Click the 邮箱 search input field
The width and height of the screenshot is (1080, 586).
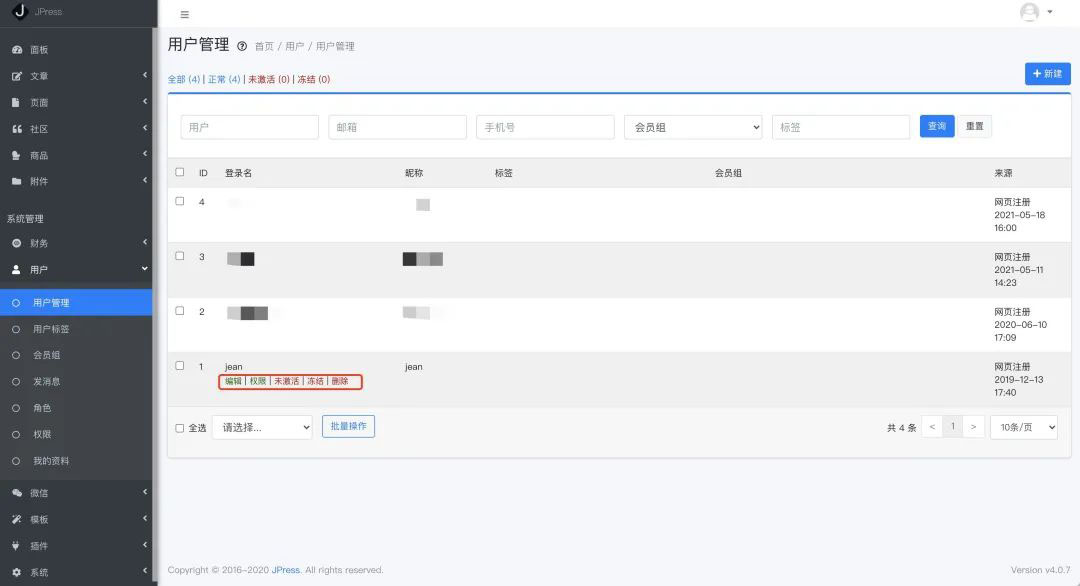pos(397,127)
